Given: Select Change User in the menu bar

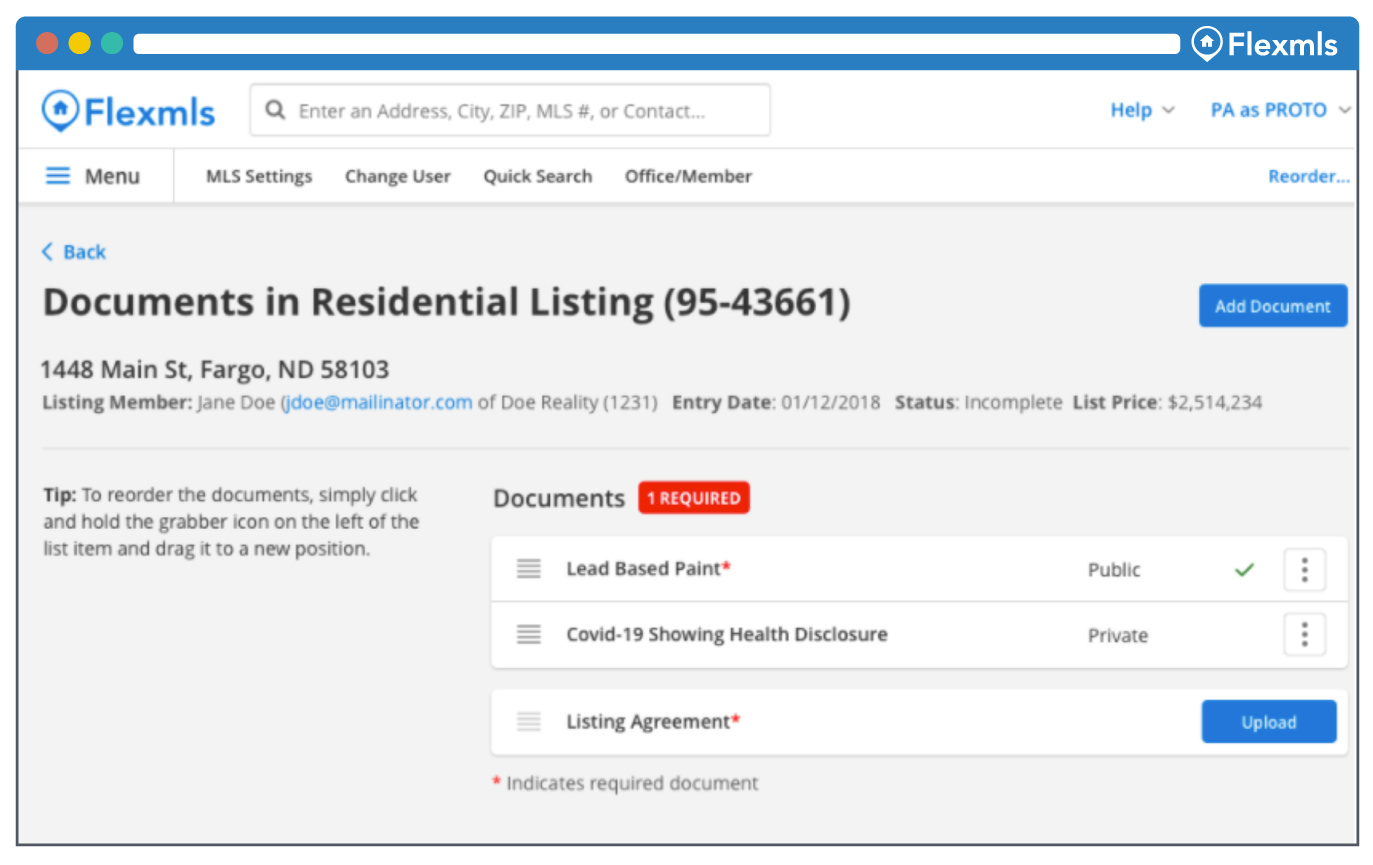Looking at the screenshot, I should pos(397,176).
